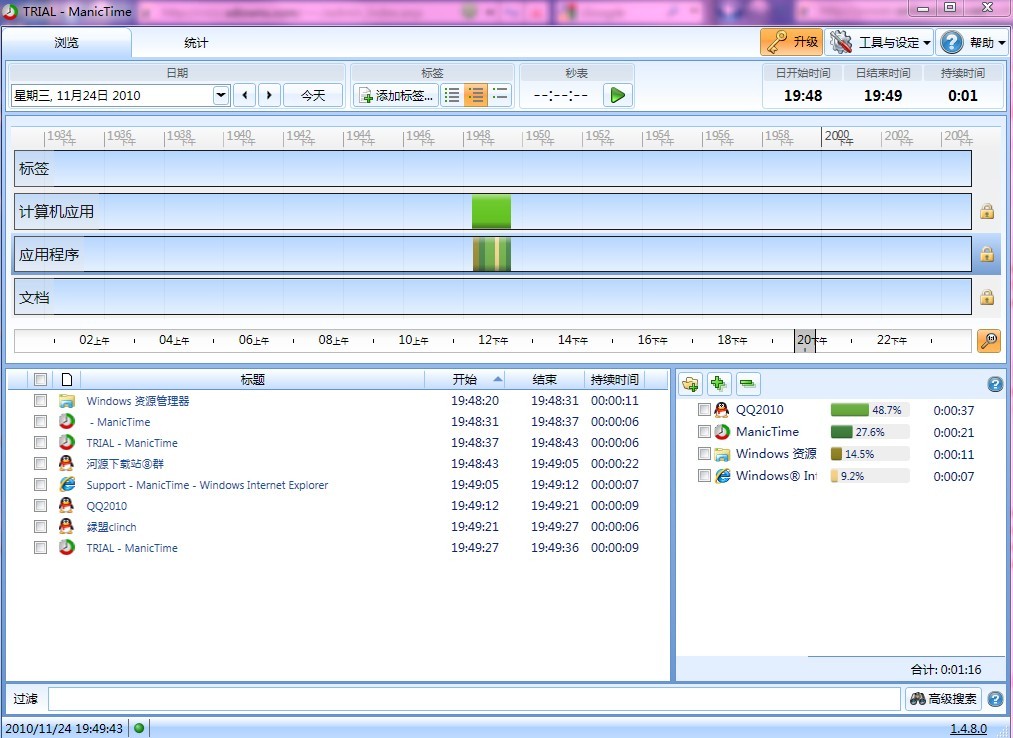
Task: Select the Windows 资源 entry in statistics list
Action: click(776, 454)
